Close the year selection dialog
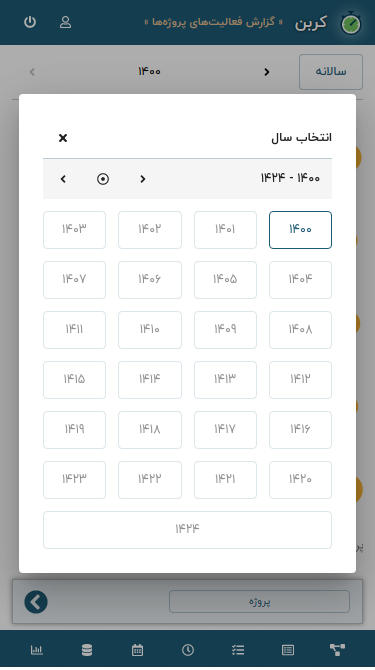 click(x=63, y=138)
